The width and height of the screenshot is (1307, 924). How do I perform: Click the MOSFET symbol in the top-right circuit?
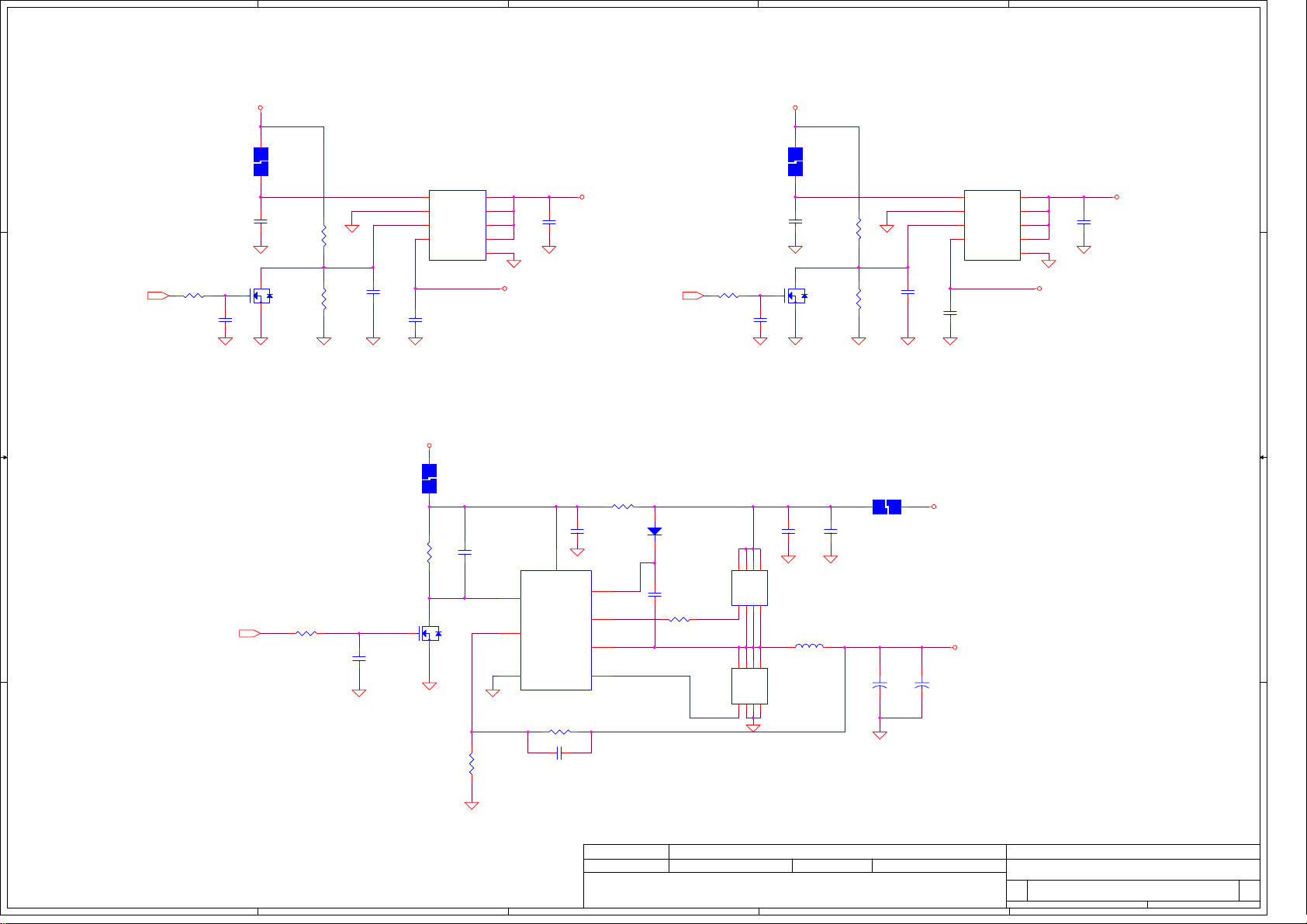click(x=796, y=296)
